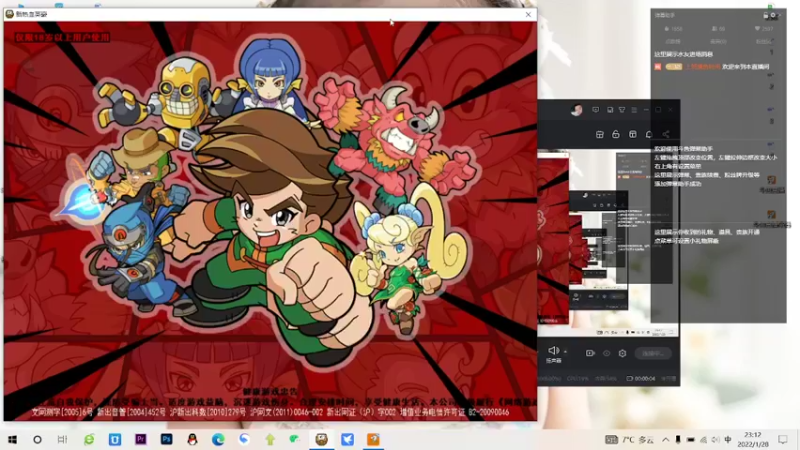Toggle the eye preview icon in streaming app

click(x=607, y=353)
